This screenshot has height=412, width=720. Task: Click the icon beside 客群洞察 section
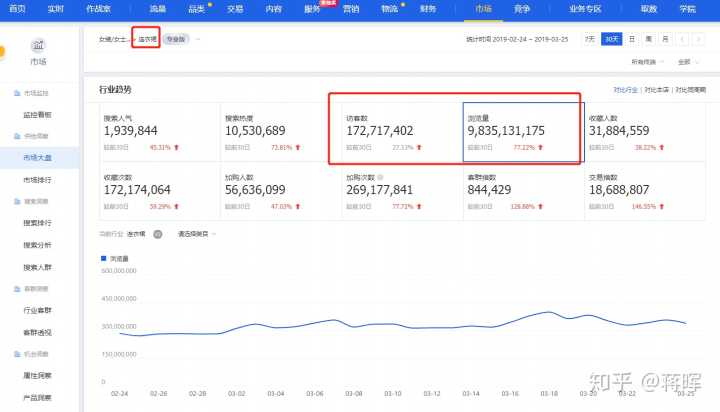pyautogui.click(x=17, y=289)
